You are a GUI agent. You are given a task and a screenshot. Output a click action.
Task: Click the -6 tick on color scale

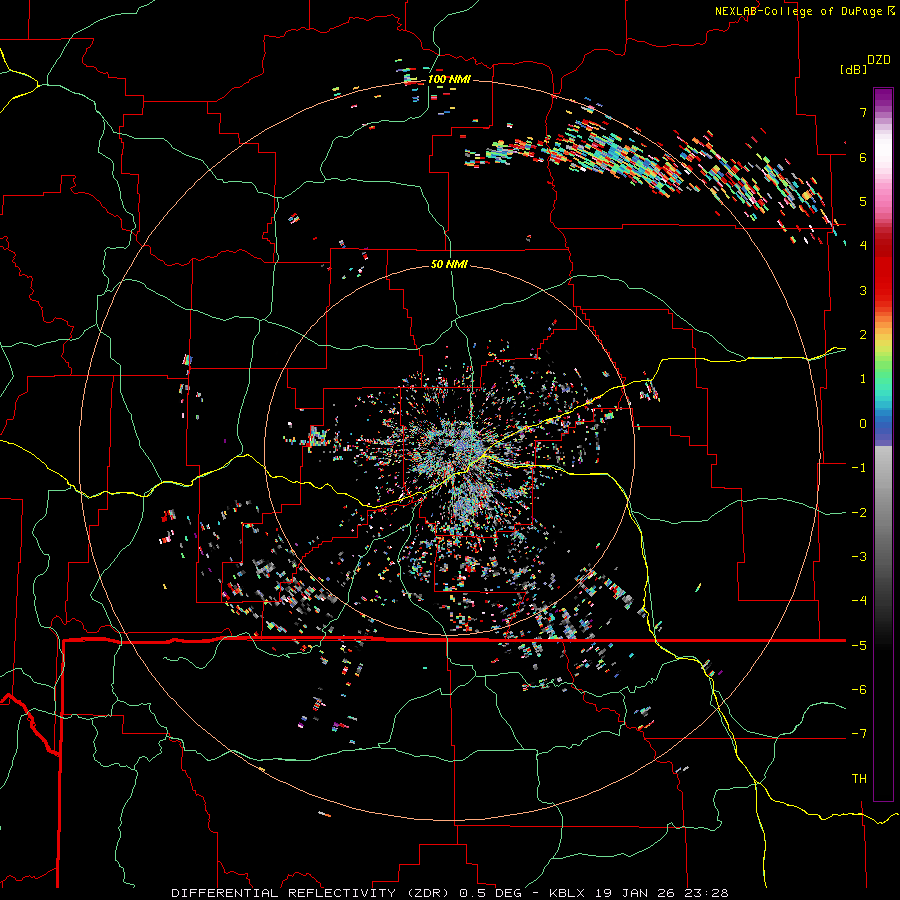(859, 690)
